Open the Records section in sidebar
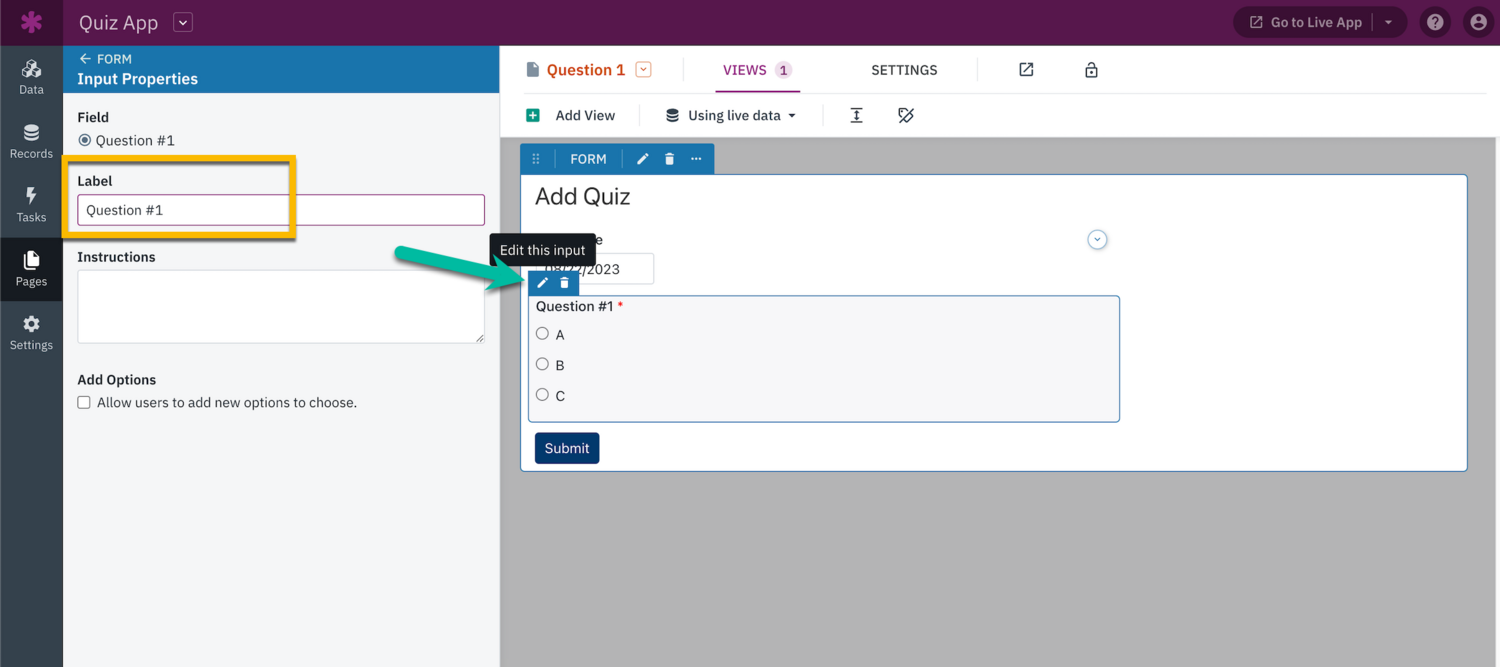This screenshot has width=1500, height=667. tap(31, 141)
